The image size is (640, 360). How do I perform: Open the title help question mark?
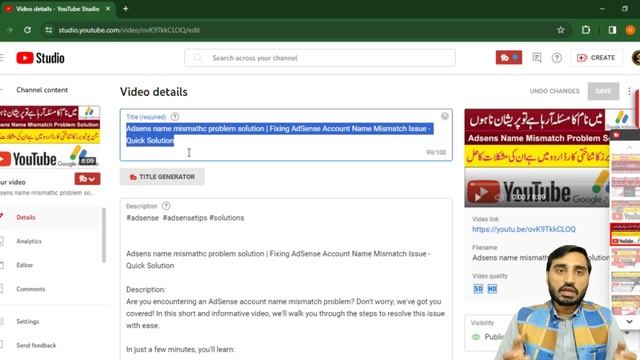pyautogui.click(x=175, y=117)
